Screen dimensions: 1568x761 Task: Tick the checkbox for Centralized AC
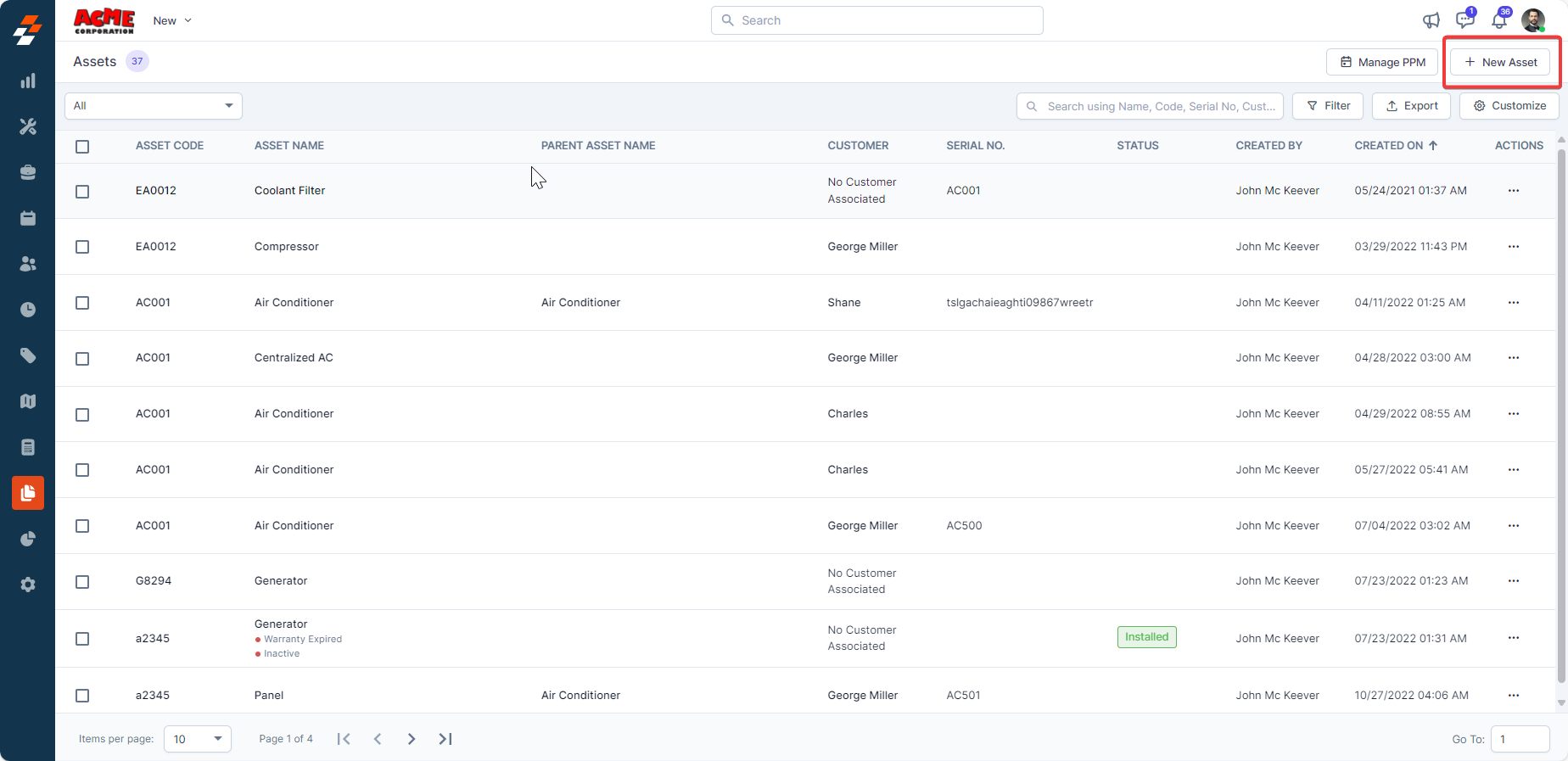(82, 359)
